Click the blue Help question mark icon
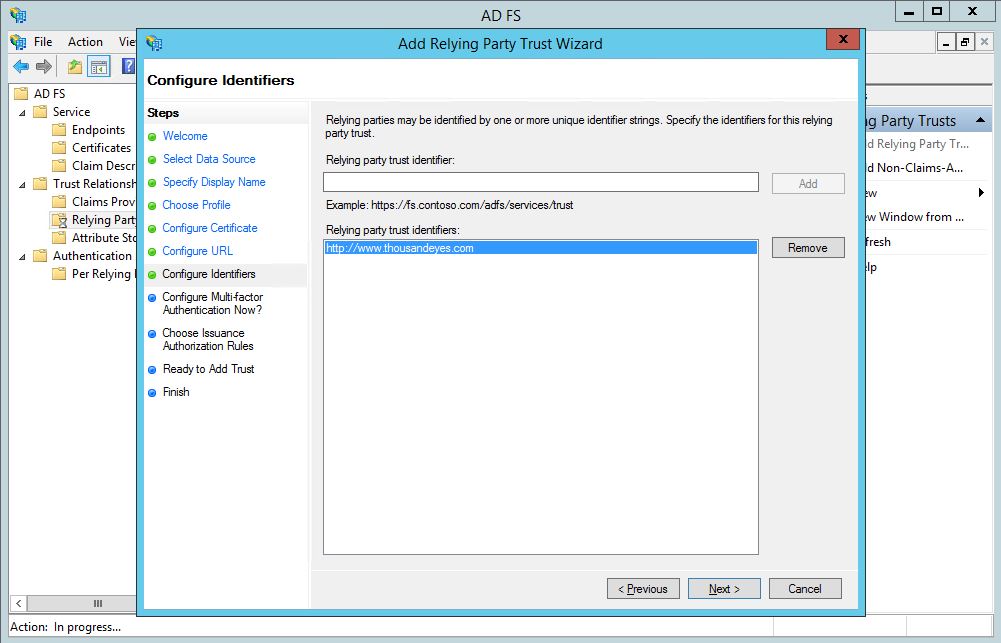Viewport: 1001px width, 643px height. (128, 67)
